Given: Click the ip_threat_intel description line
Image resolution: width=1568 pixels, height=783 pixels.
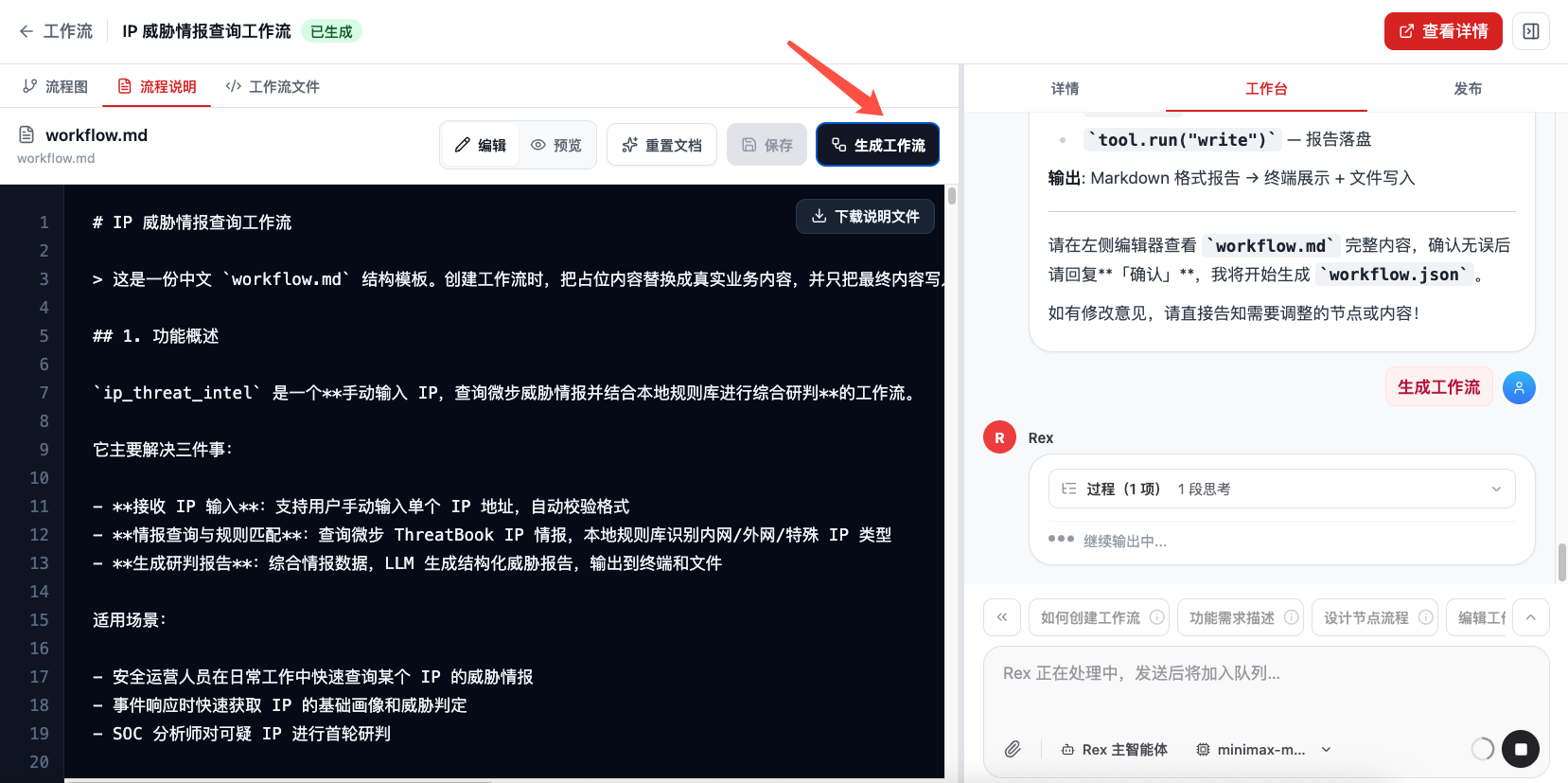Looking at the screenshot, I should [505, 393].
